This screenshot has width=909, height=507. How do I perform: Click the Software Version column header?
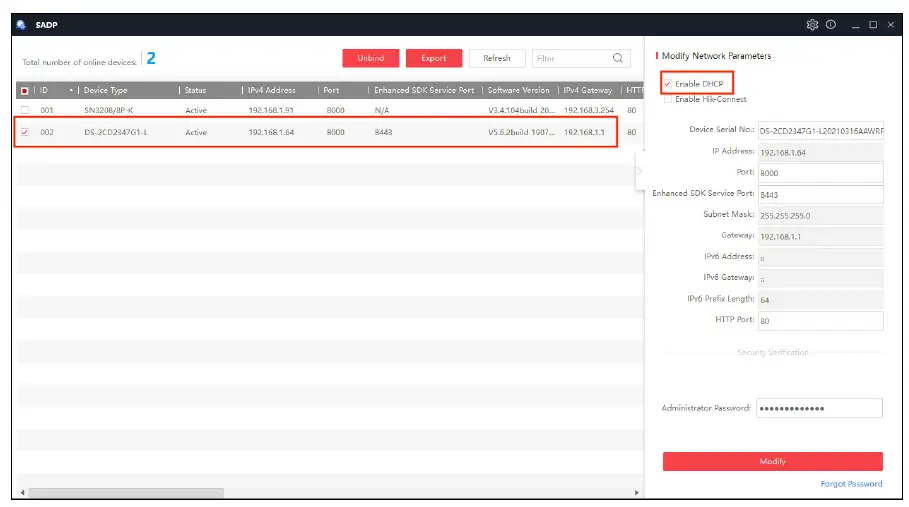click(x=518, y=90)
